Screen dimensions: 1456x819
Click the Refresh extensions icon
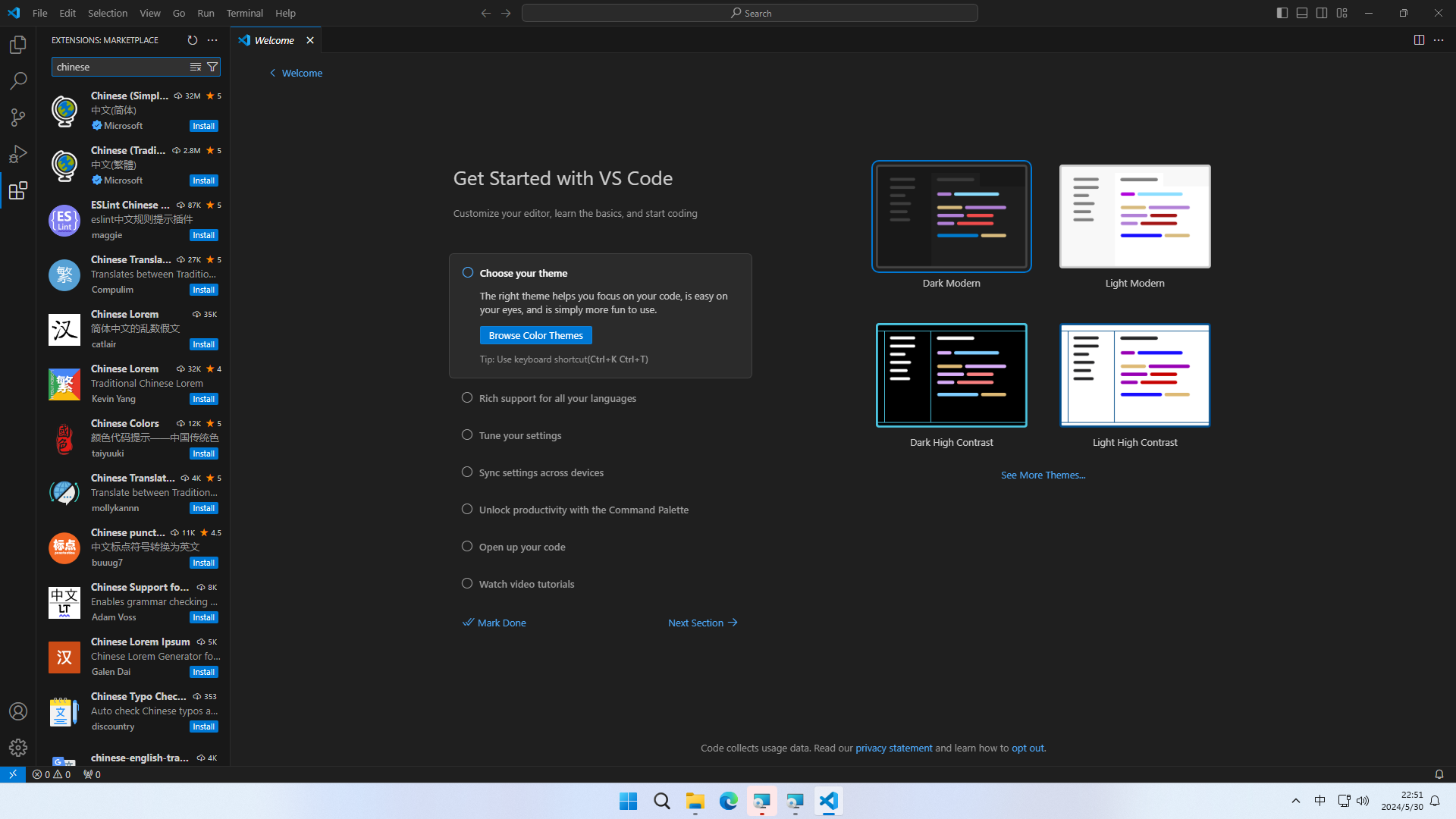click(193, 40)
